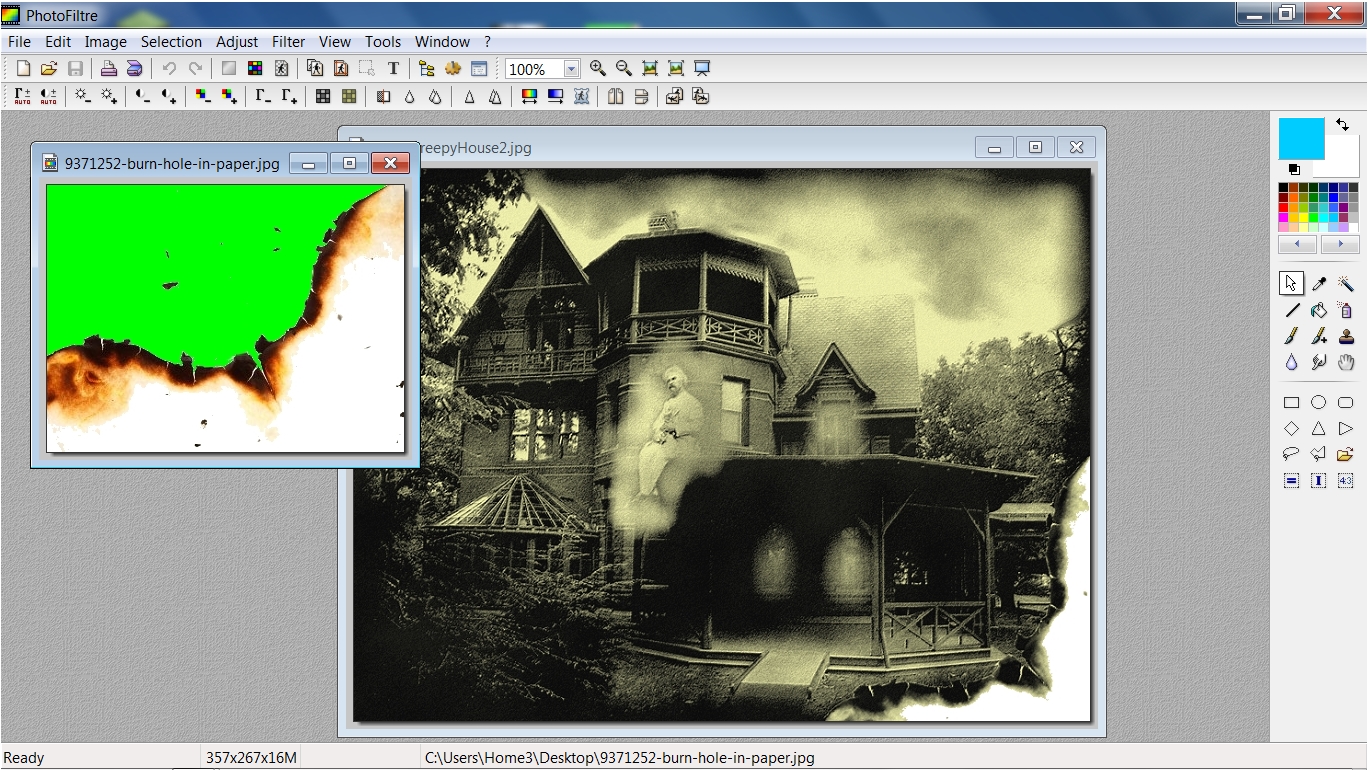The image size is (1368, 770).
Task: Apply Auto levels
Action: [22, 96]
